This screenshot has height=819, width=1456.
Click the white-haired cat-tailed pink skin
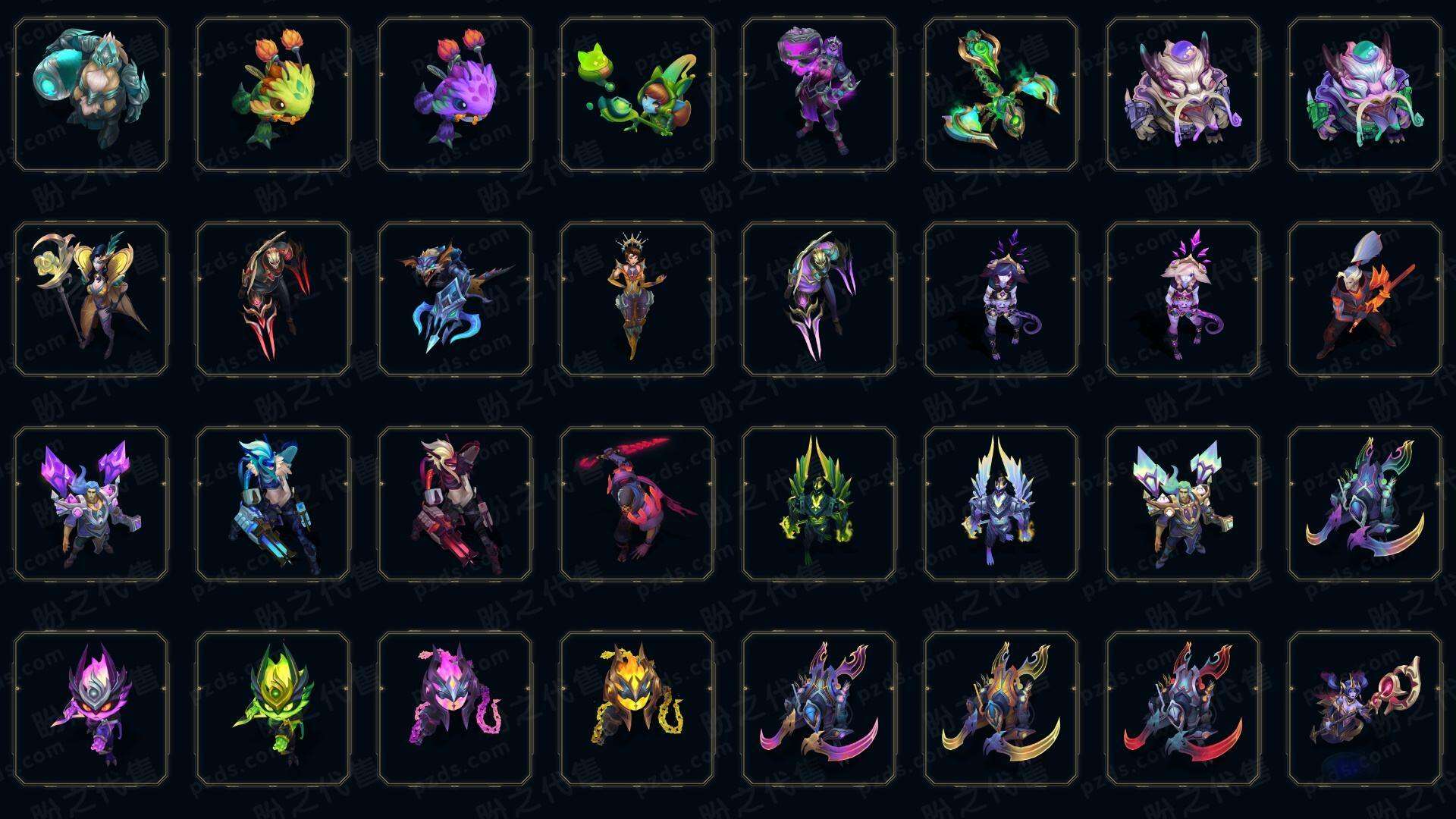[x=1183, y=299]
